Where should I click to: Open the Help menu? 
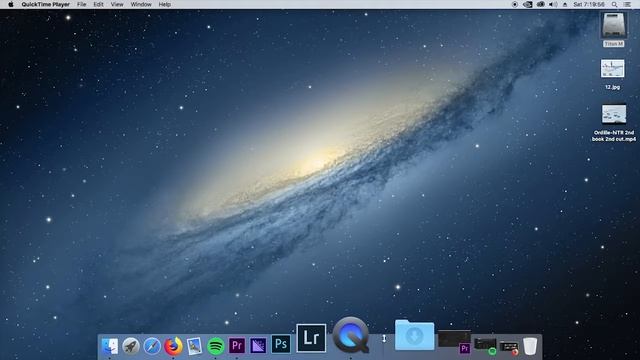pos(165,4)
